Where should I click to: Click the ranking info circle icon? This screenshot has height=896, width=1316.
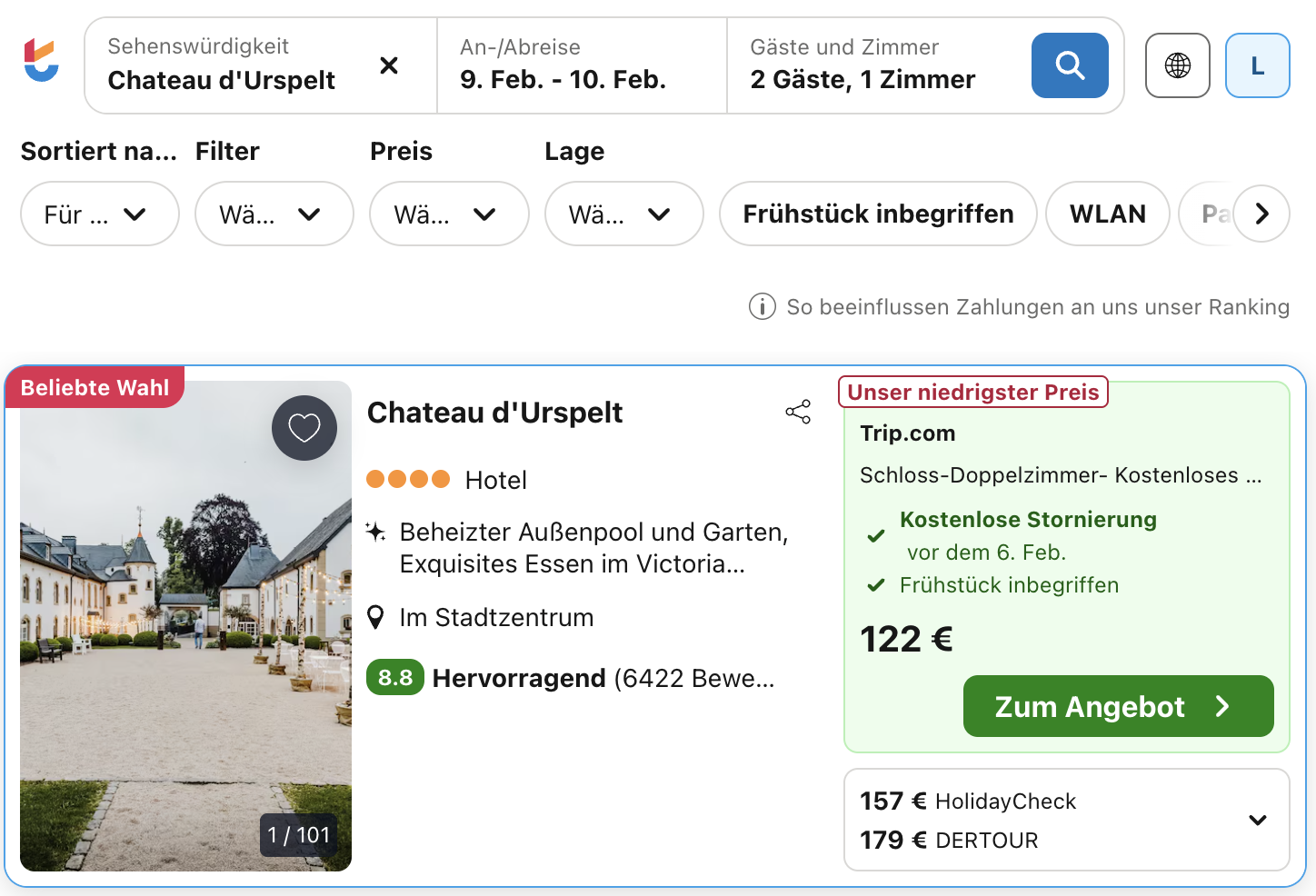pyautogui.click(x=762, y=307)
